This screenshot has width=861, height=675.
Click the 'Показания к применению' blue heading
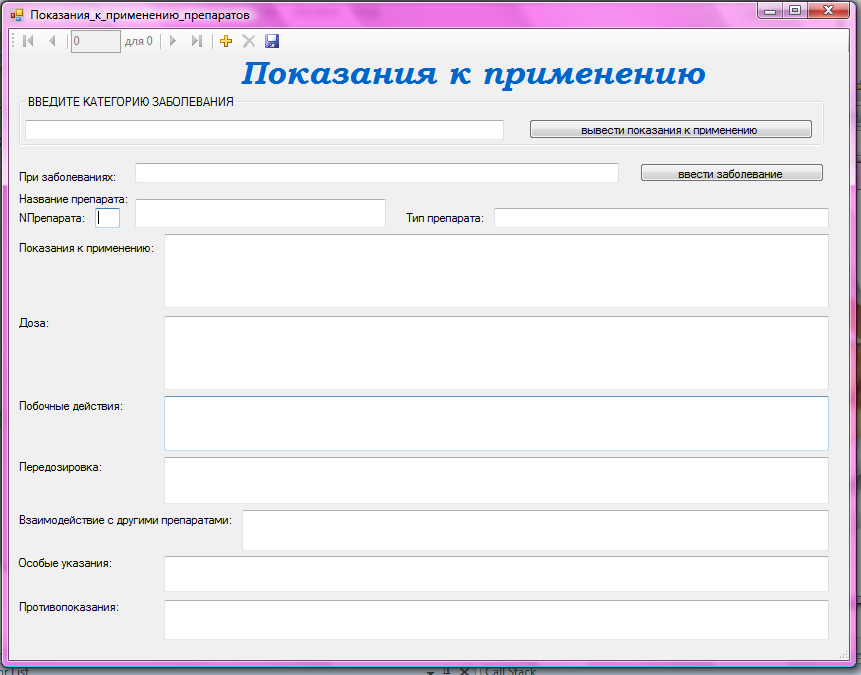(x=473, y=74)
